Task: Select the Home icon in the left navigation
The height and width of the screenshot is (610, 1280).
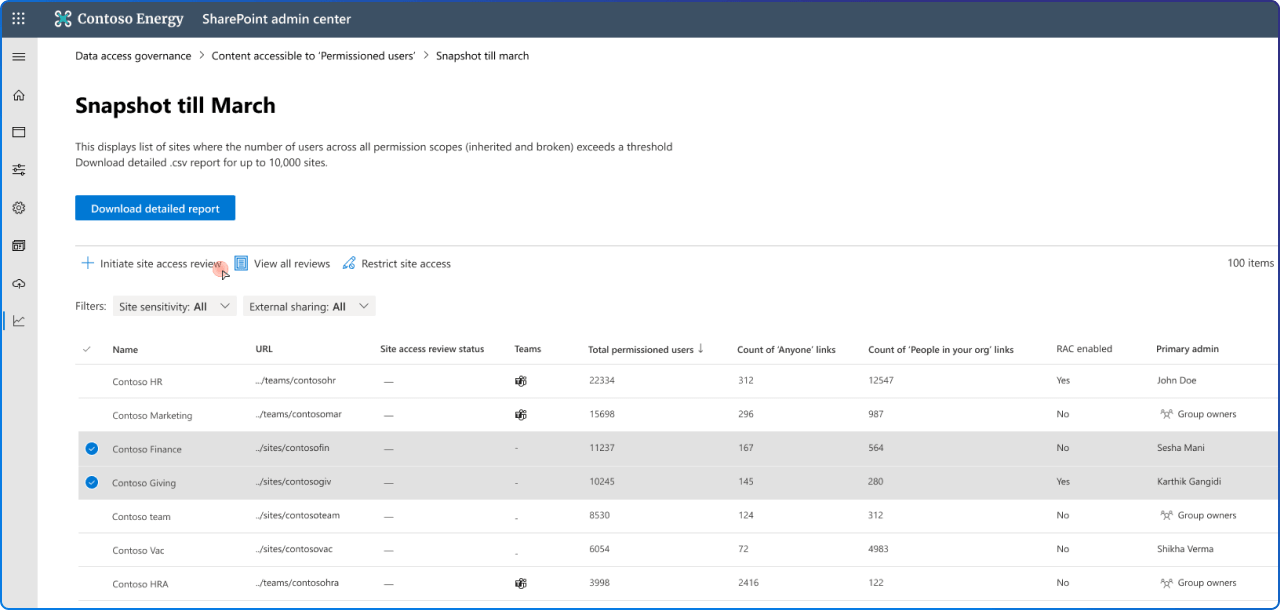Action: pyautogui.click(x=18, y=94)
